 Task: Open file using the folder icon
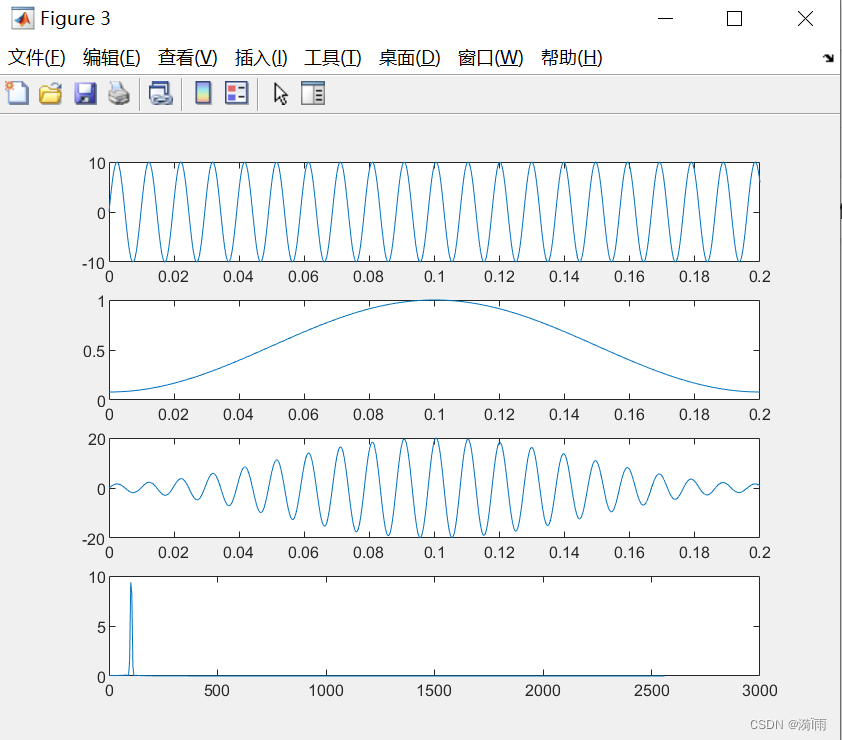(x=50, y=93)
